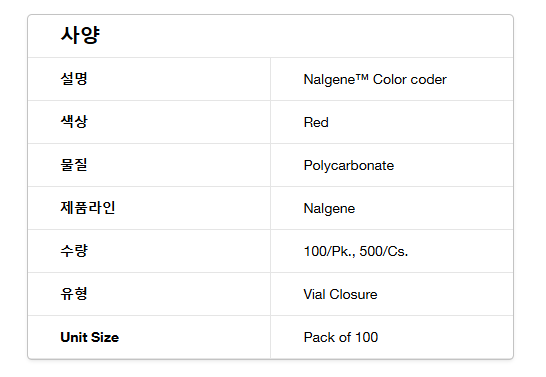Click the Pack of 100 value

(341, 337)
